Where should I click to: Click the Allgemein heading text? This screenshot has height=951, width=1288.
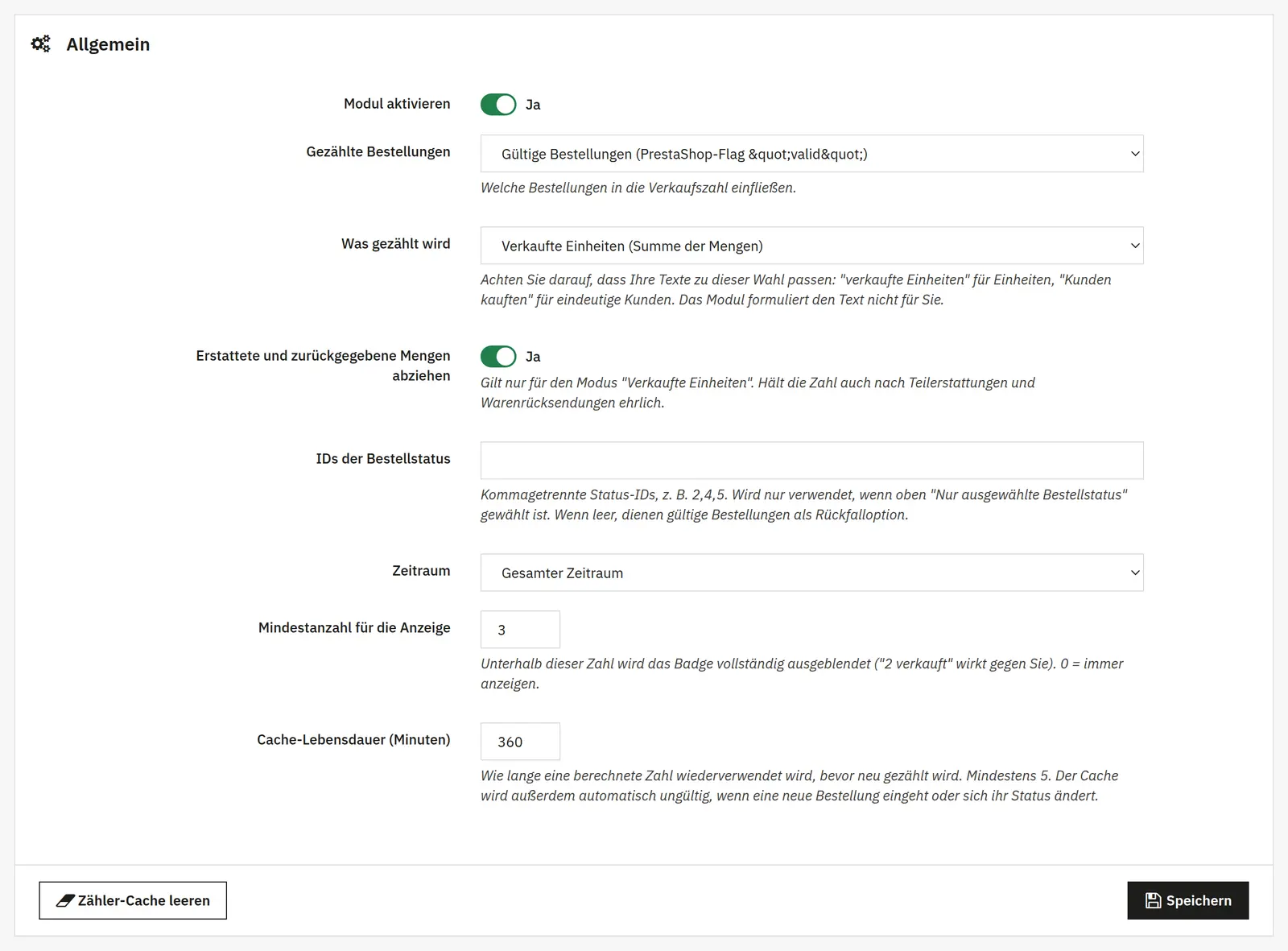108,44
